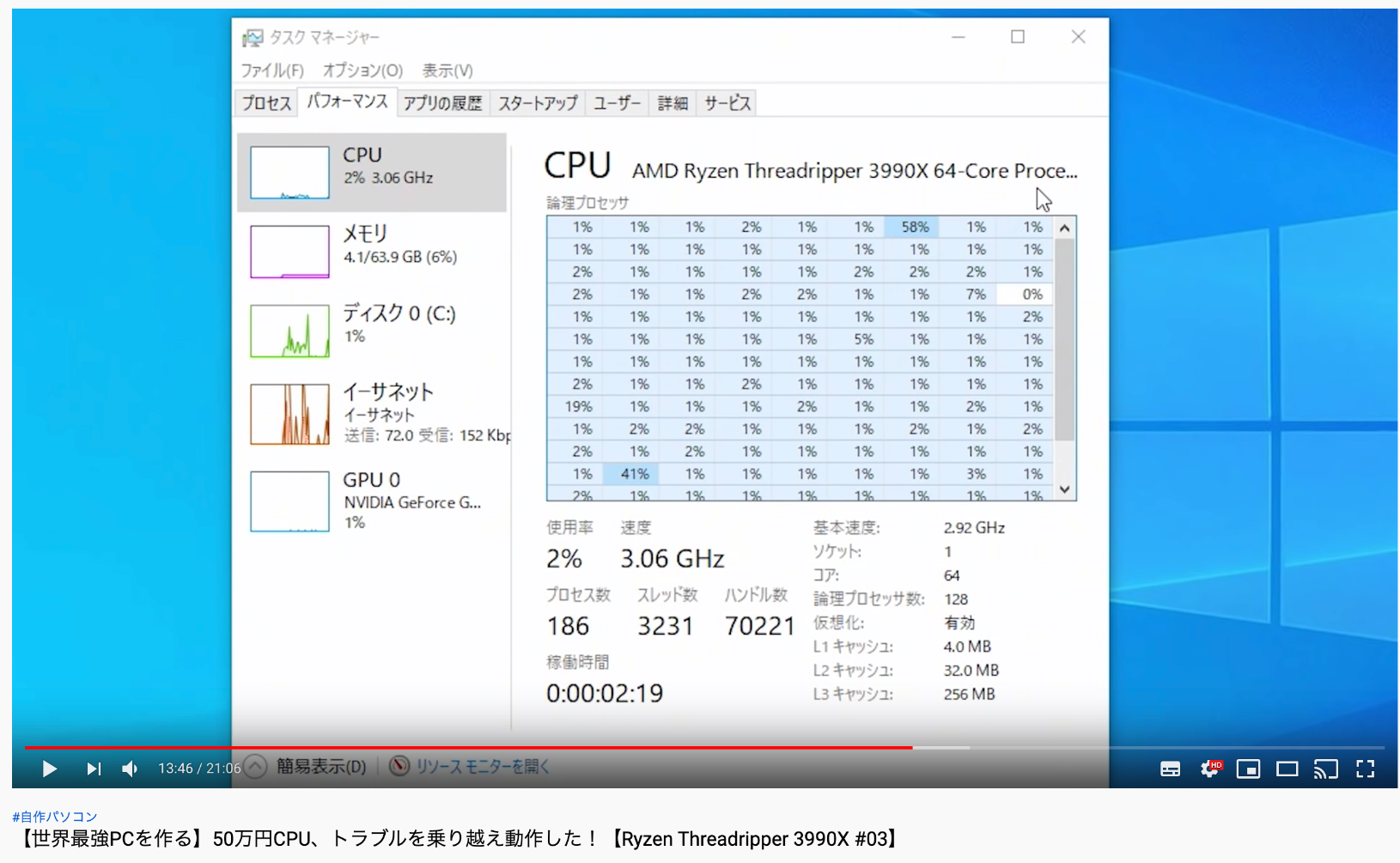Open the サービス tab
This screenshot has width=1400, height=863.
[x=727, y=103]
